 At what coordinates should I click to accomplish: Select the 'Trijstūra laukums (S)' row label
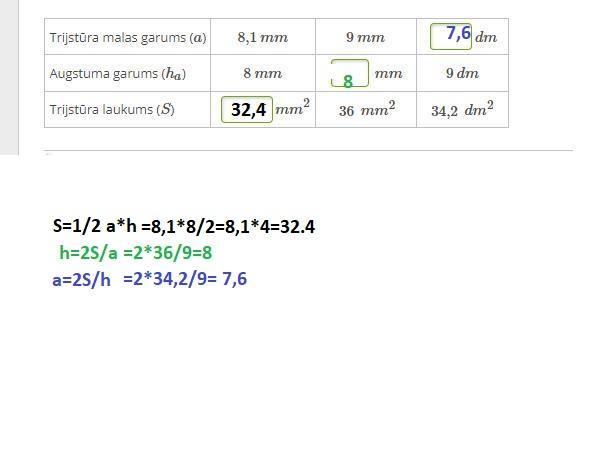(x=112, y=110)
